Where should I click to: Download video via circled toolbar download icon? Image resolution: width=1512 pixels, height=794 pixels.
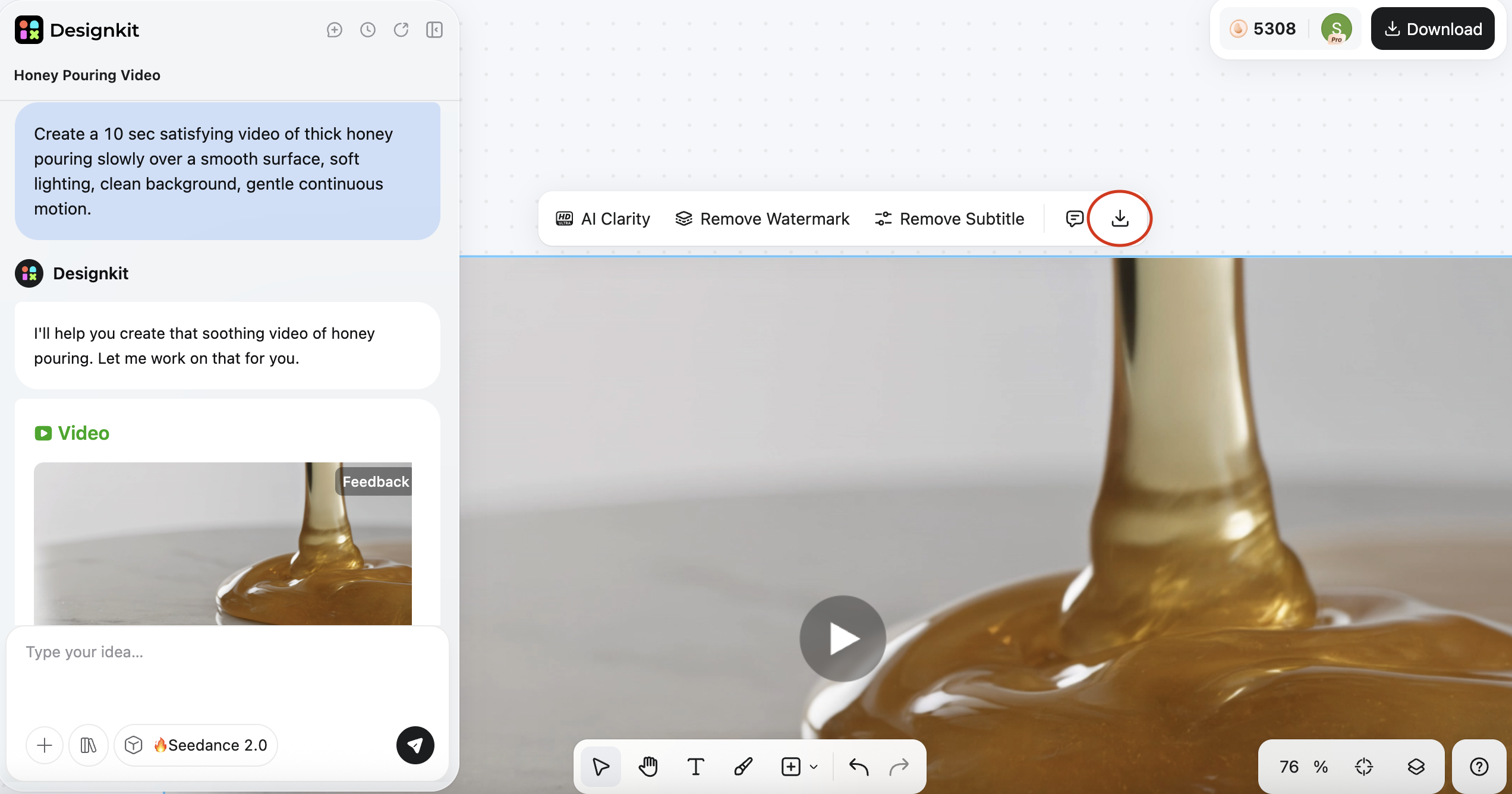1120,219
